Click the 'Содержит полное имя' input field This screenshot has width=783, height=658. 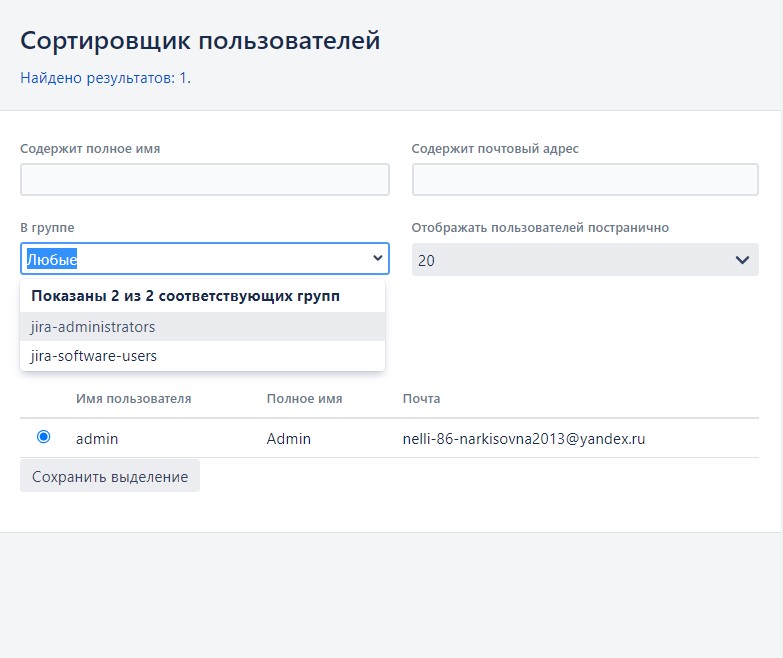click(205, 179)
